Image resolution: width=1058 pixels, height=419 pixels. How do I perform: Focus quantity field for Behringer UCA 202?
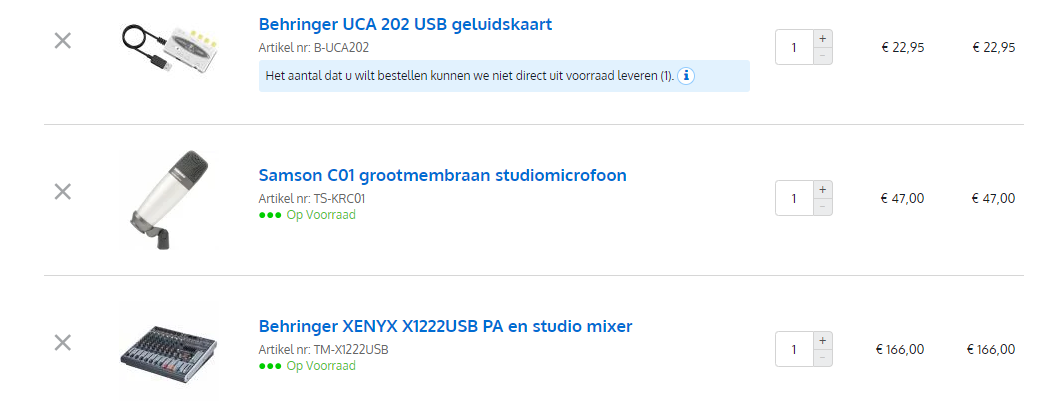[x=794, y=47]
